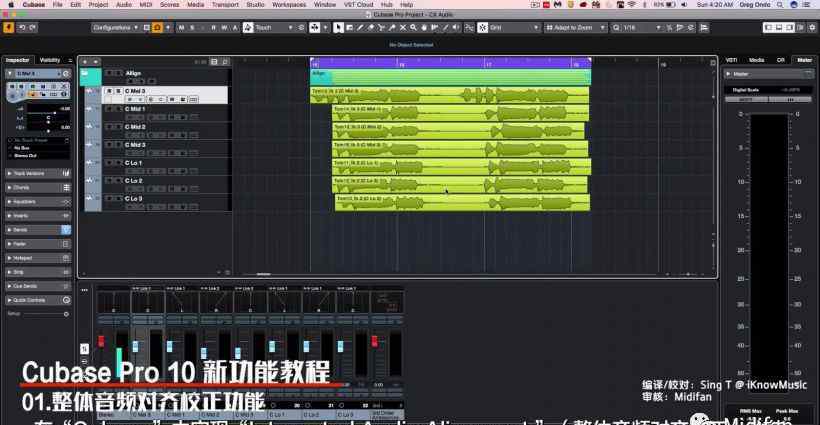This screenshot has width=820, height=425.
Task: Toggle Mute on the C Lo 3 track
Action: [x=109, y=199]
